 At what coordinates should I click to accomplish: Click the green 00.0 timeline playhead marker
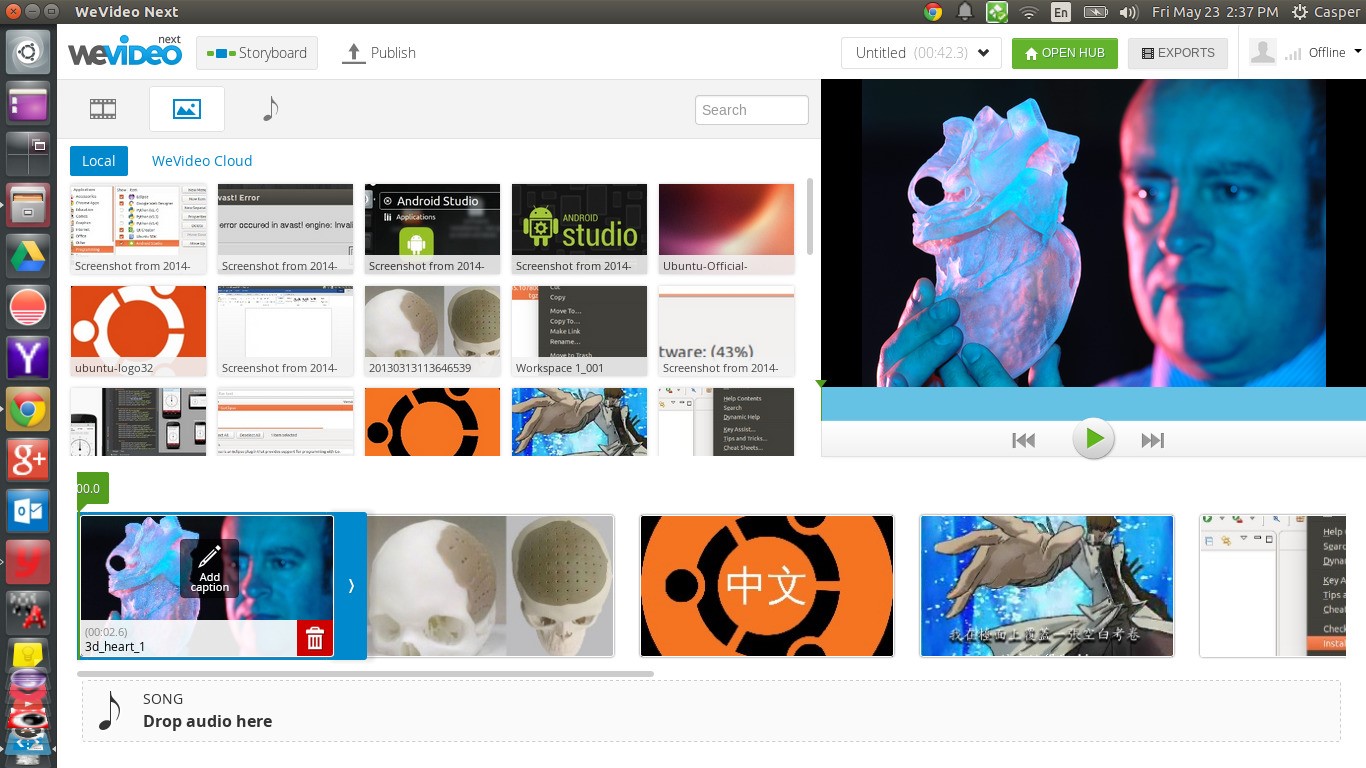click(92, 489)
